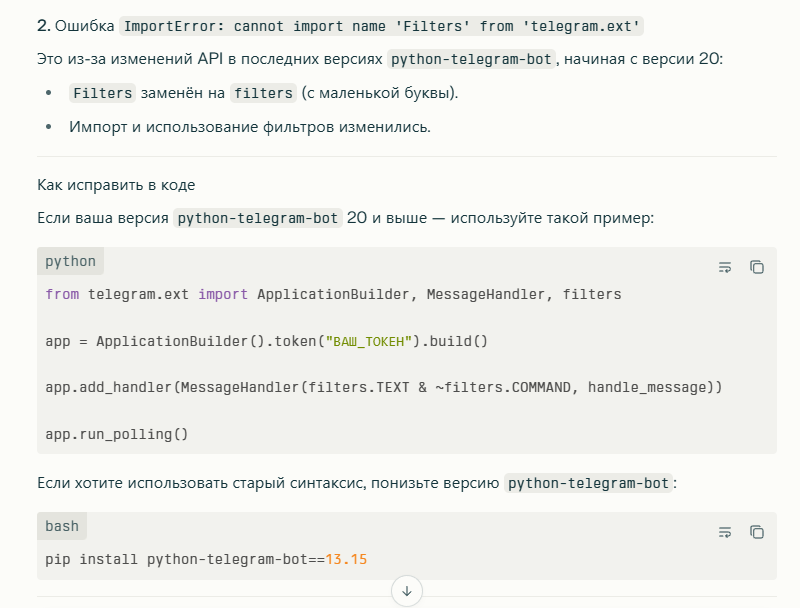Viewport: 800px width, 608px height.
Task: Click the "Как исправить в коде" heading
Action: point(116,185)
